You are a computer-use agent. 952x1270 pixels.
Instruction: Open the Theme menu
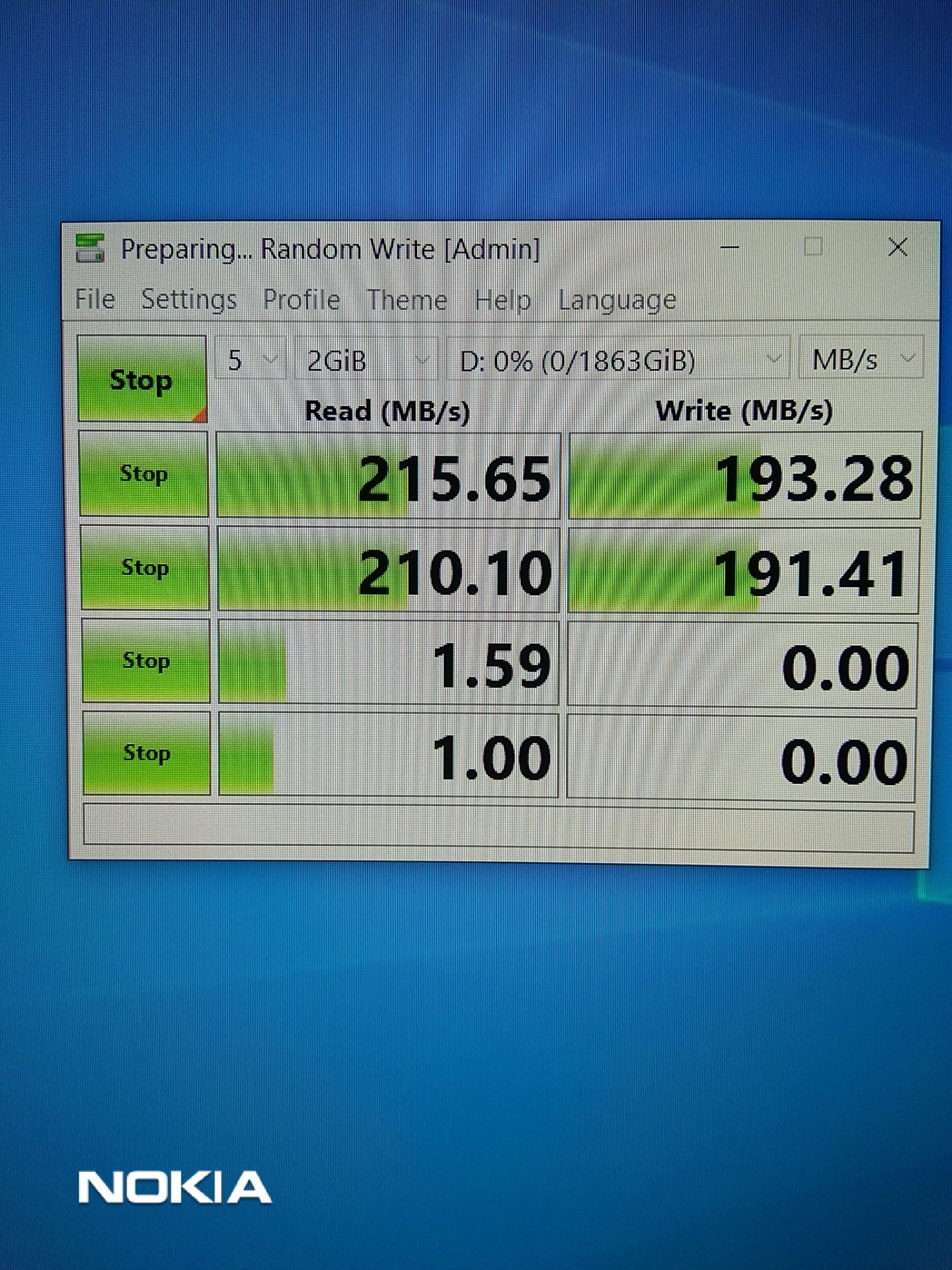(407, 300)
